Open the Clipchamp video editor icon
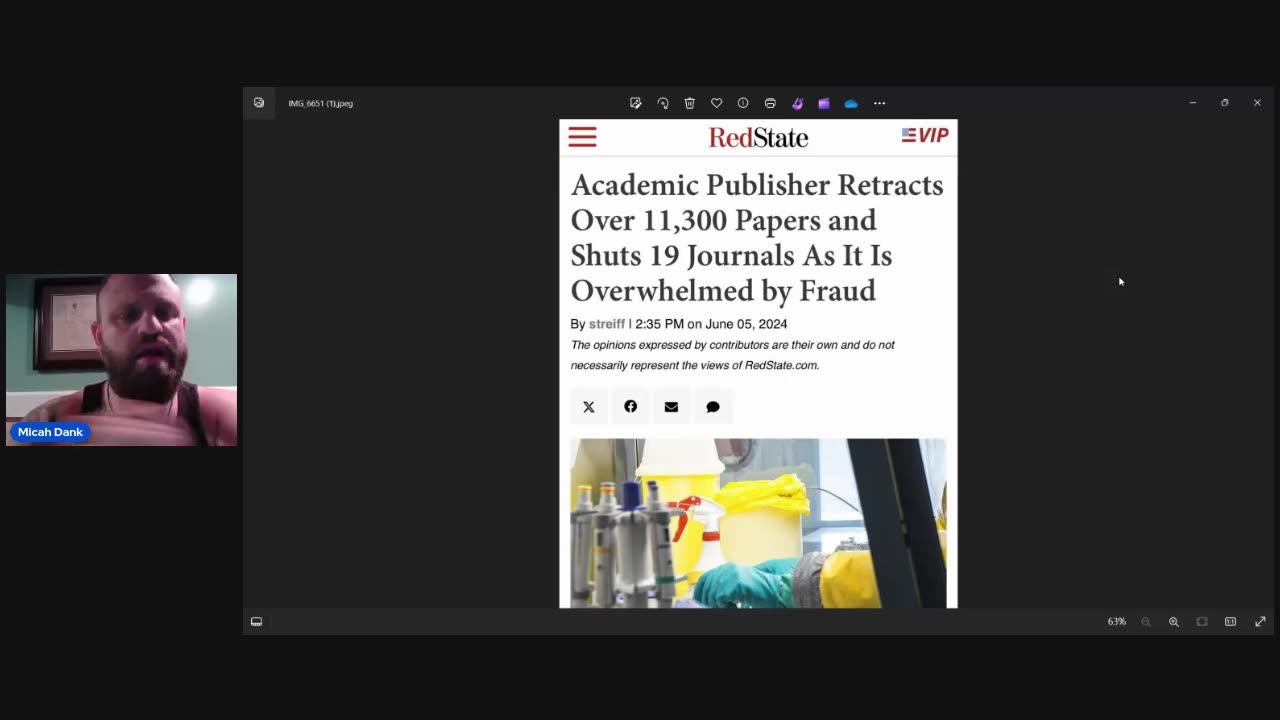Viewport: 1280px width, 720px height. (824, 103)
